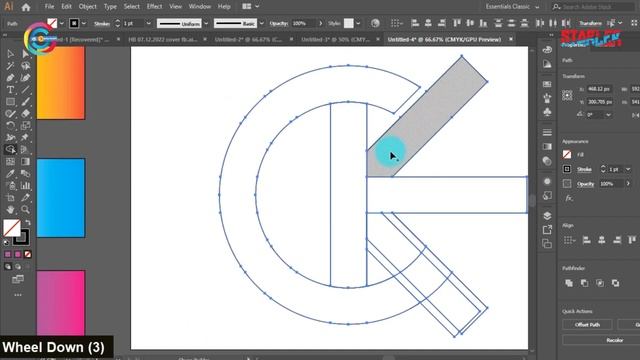Screen dimensions: 640x360
Task: Select the Direct Selection tool
Action: point(25,54)
